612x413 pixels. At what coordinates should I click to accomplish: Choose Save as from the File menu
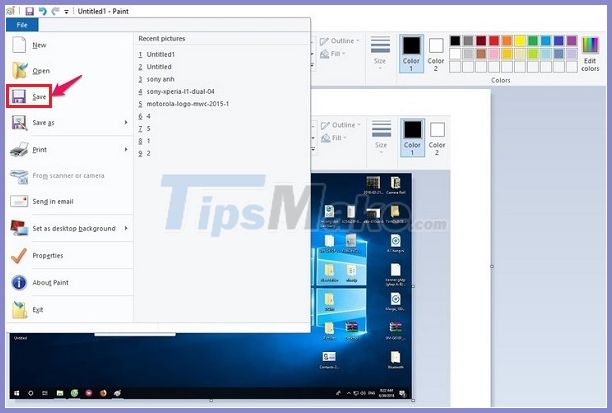pyautogui.click(x=64, y=123)
